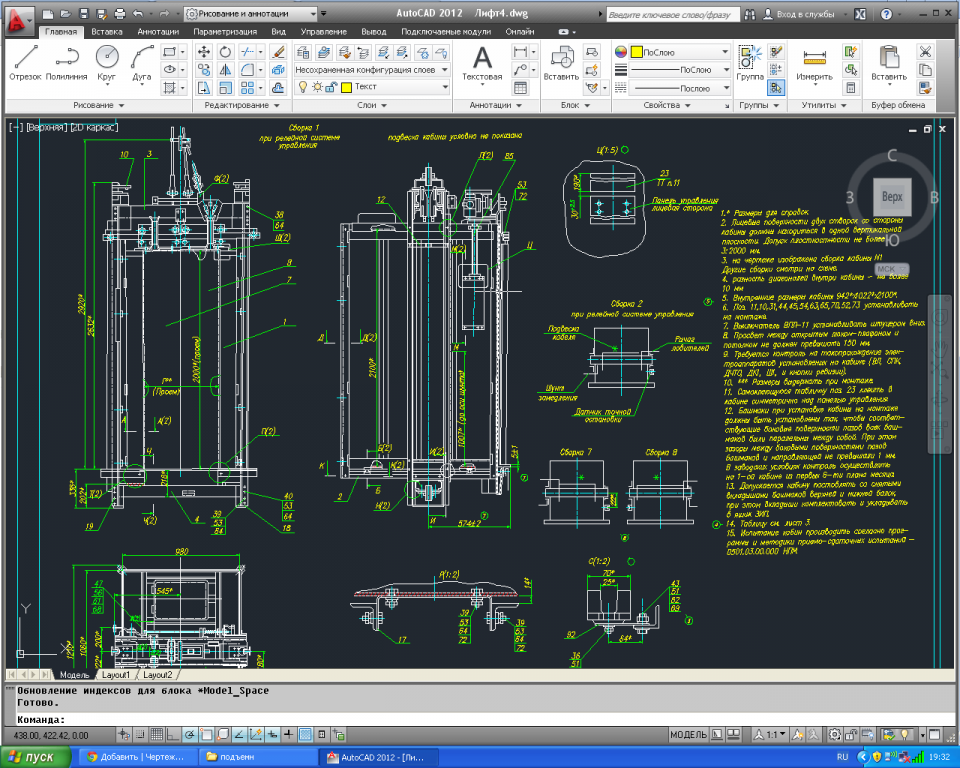Viewport: 960px width, 768px height.
Task: Toggle Snap mode in status bar
Action: (140, 734)
